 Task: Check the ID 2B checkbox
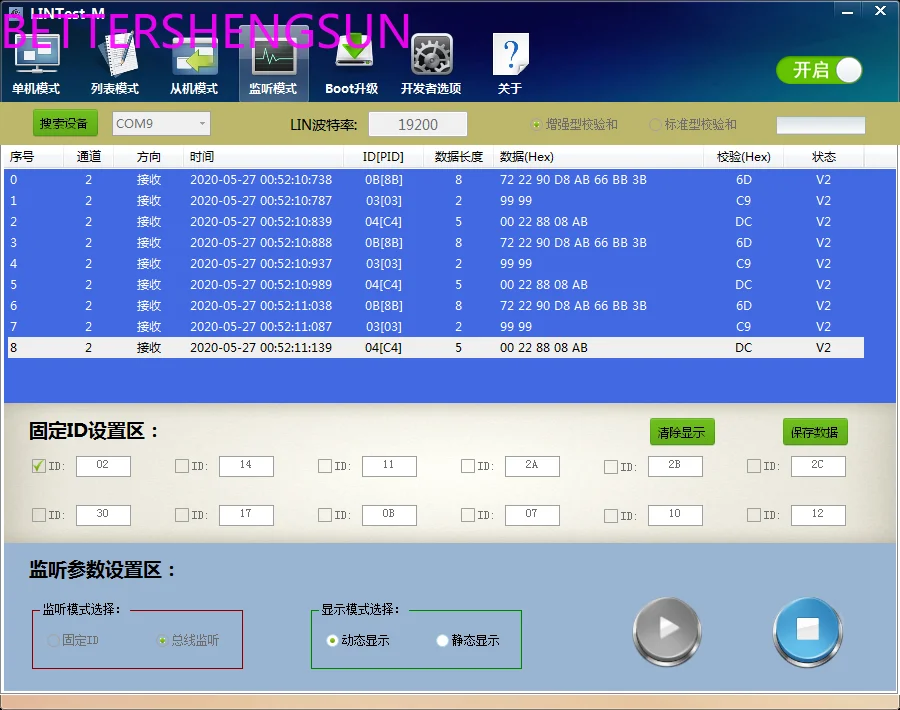pos(610,467)
